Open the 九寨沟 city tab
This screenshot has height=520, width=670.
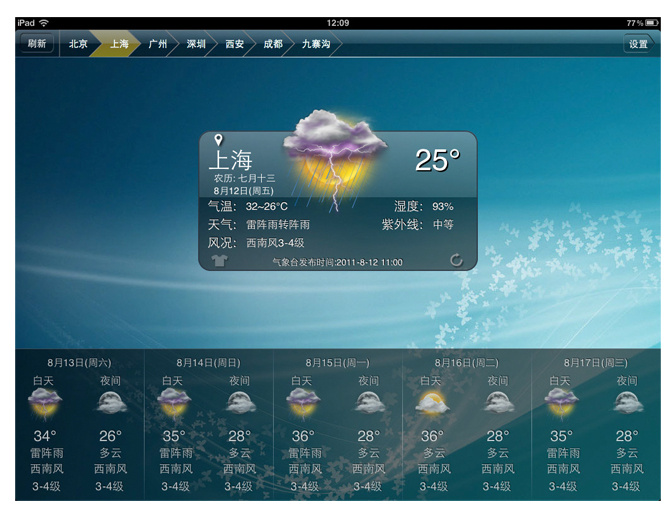[316, 44]
